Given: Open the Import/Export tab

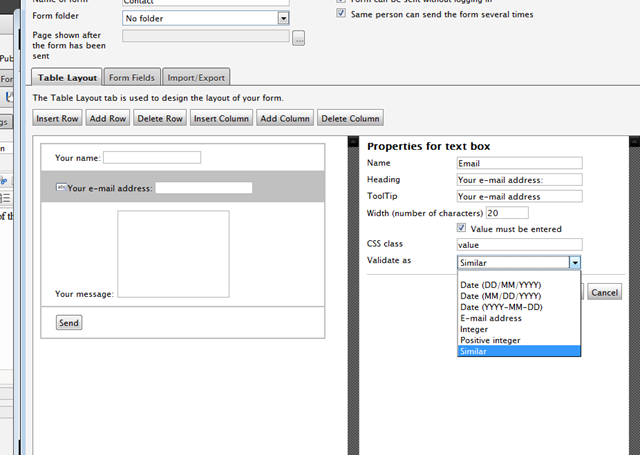Looking at the screenshot, I should pyautogui.click(x=197, y=77).
